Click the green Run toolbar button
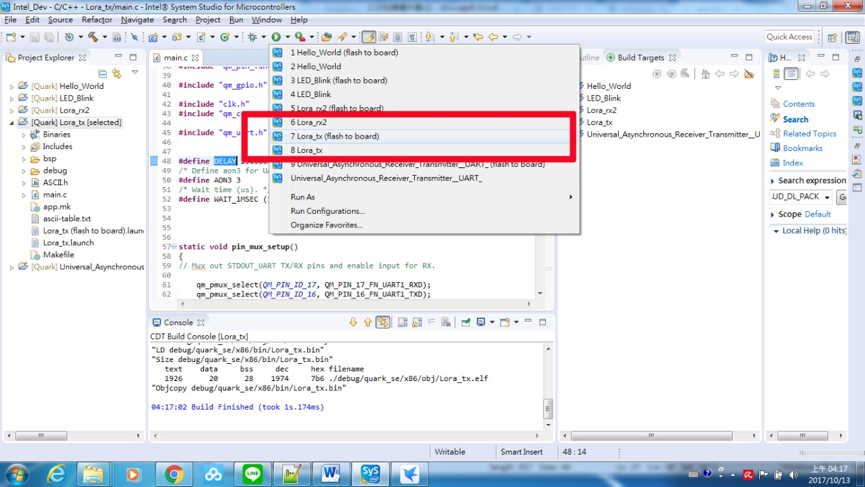Image resolution: width=865 pixels, height=487 pixels. pyautogui.click(x=276, y=37)
